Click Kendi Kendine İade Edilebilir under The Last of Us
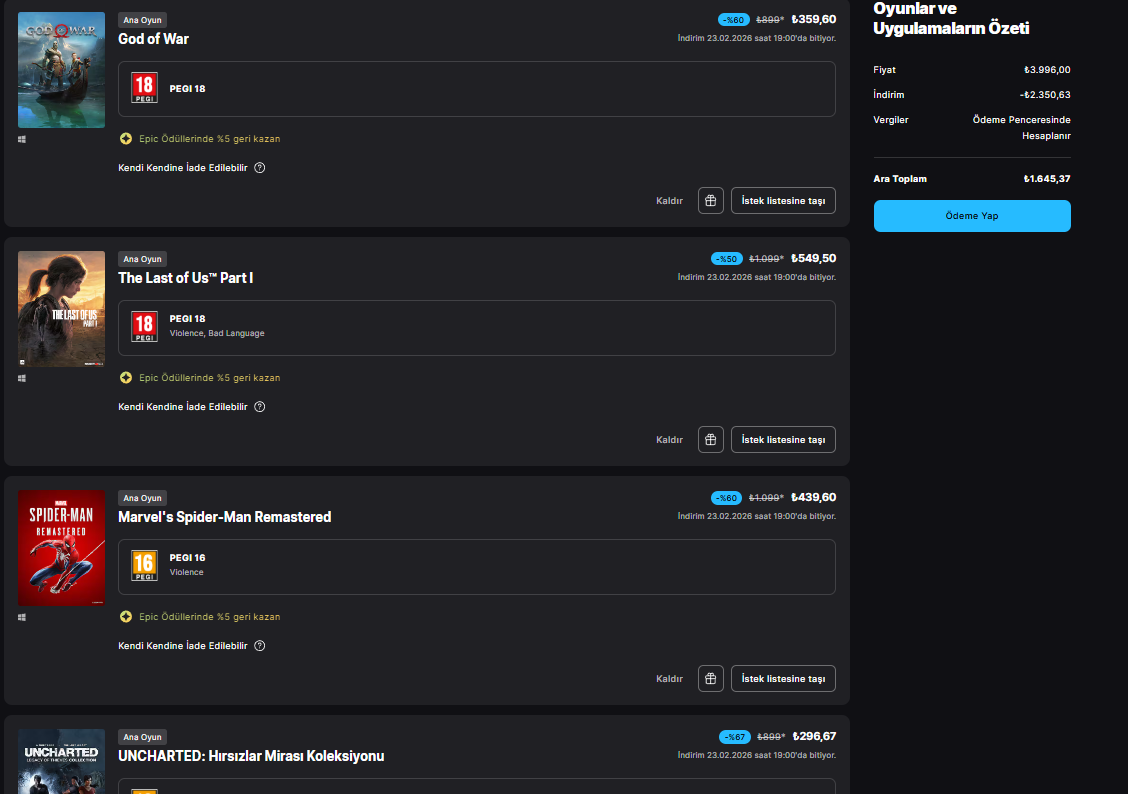The width and height of the screenshot is (1128, 794). coord(183,406)
